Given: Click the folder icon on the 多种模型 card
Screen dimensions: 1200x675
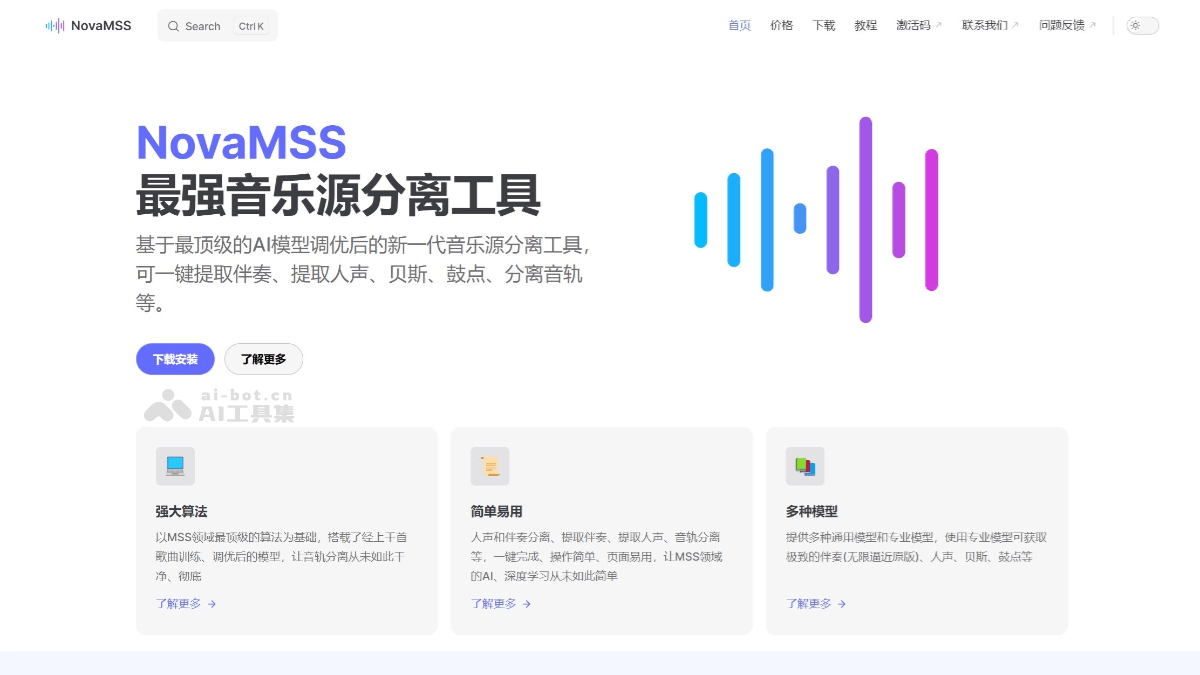Looking at the screenshot, I should pyautogui.click(x=805, y=465).
